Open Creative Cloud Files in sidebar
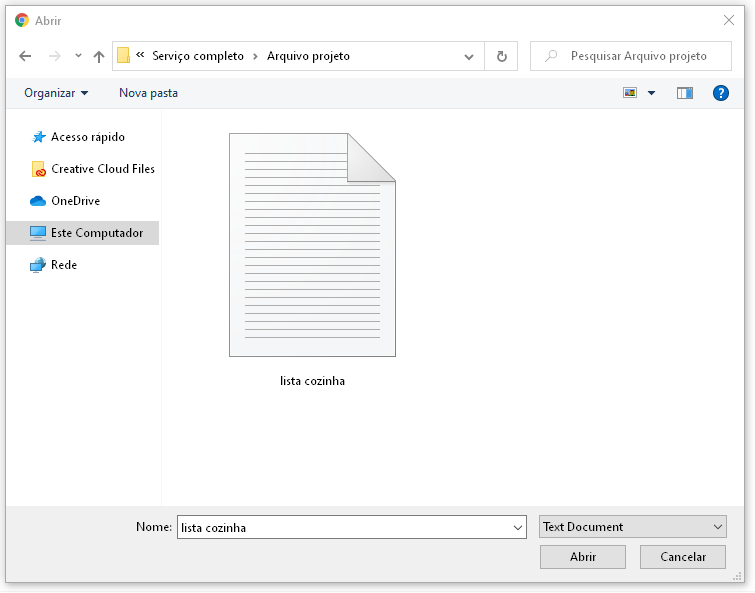This screenshot has width=755, height=593. 102,169
